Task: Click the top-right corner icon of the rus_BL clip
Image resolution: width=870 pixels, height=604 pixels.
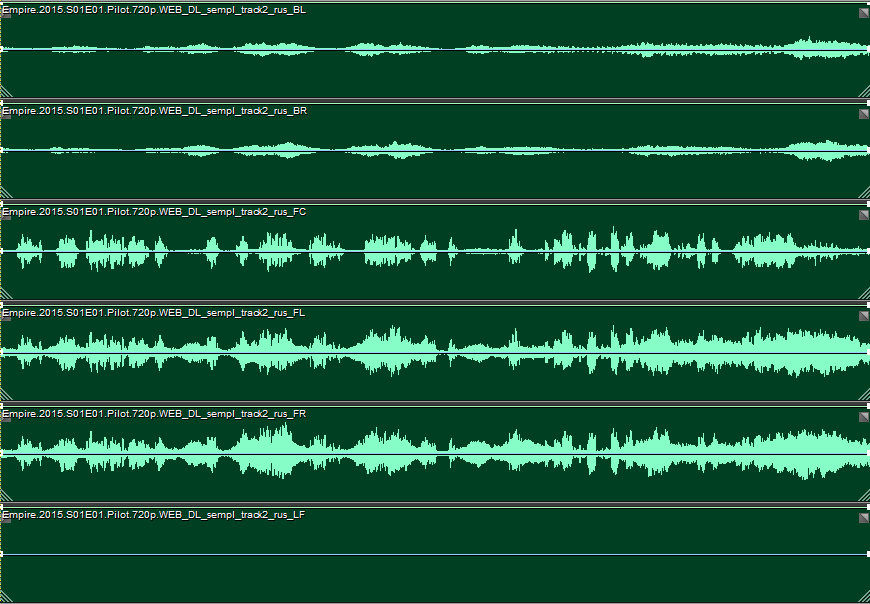Action: 863,13
